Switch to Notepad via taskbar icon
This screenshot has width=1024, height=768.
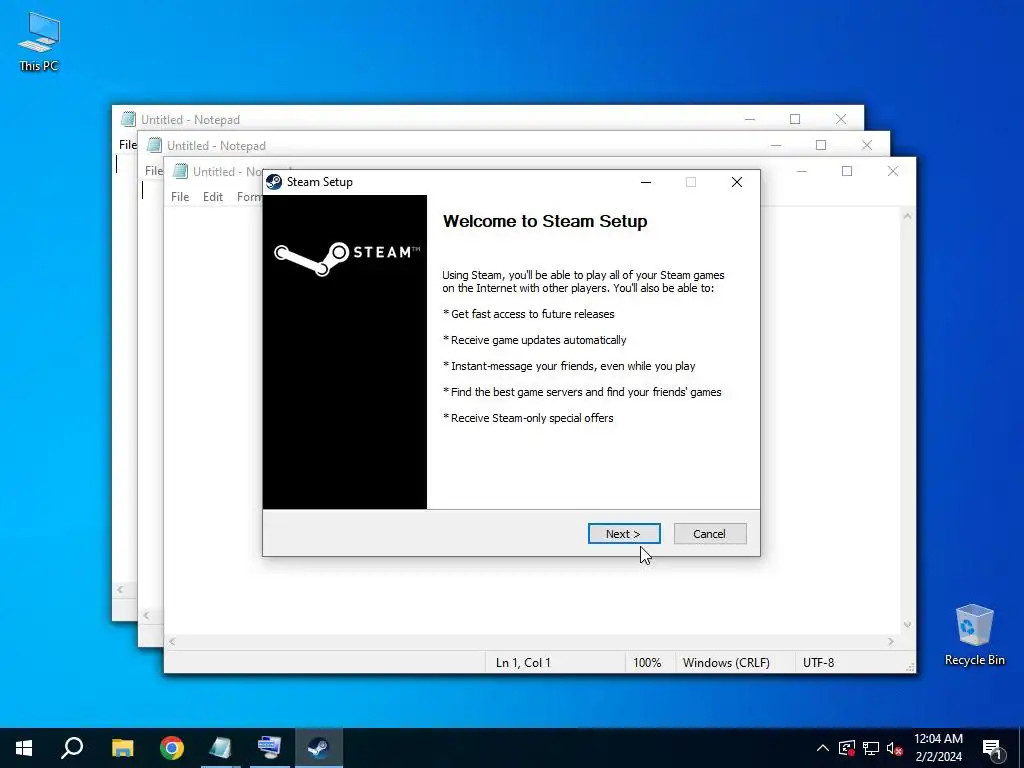point(220,748)
